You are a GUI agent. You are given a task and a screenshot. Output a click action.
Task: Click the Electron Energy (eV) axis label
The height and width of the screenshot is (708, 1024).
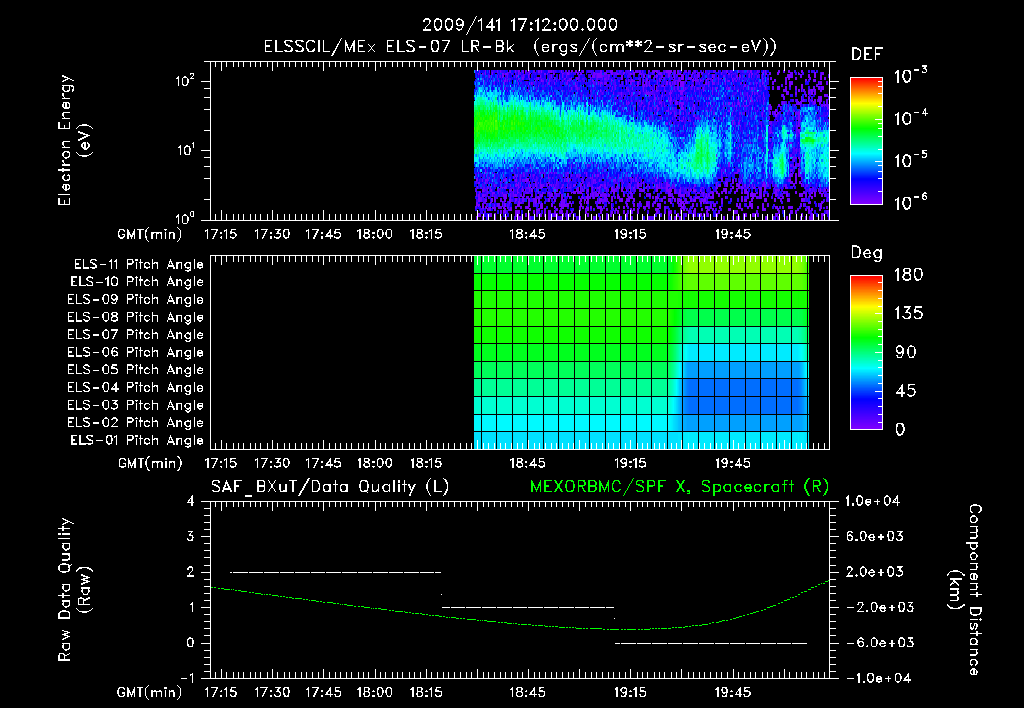coord(74,140)
